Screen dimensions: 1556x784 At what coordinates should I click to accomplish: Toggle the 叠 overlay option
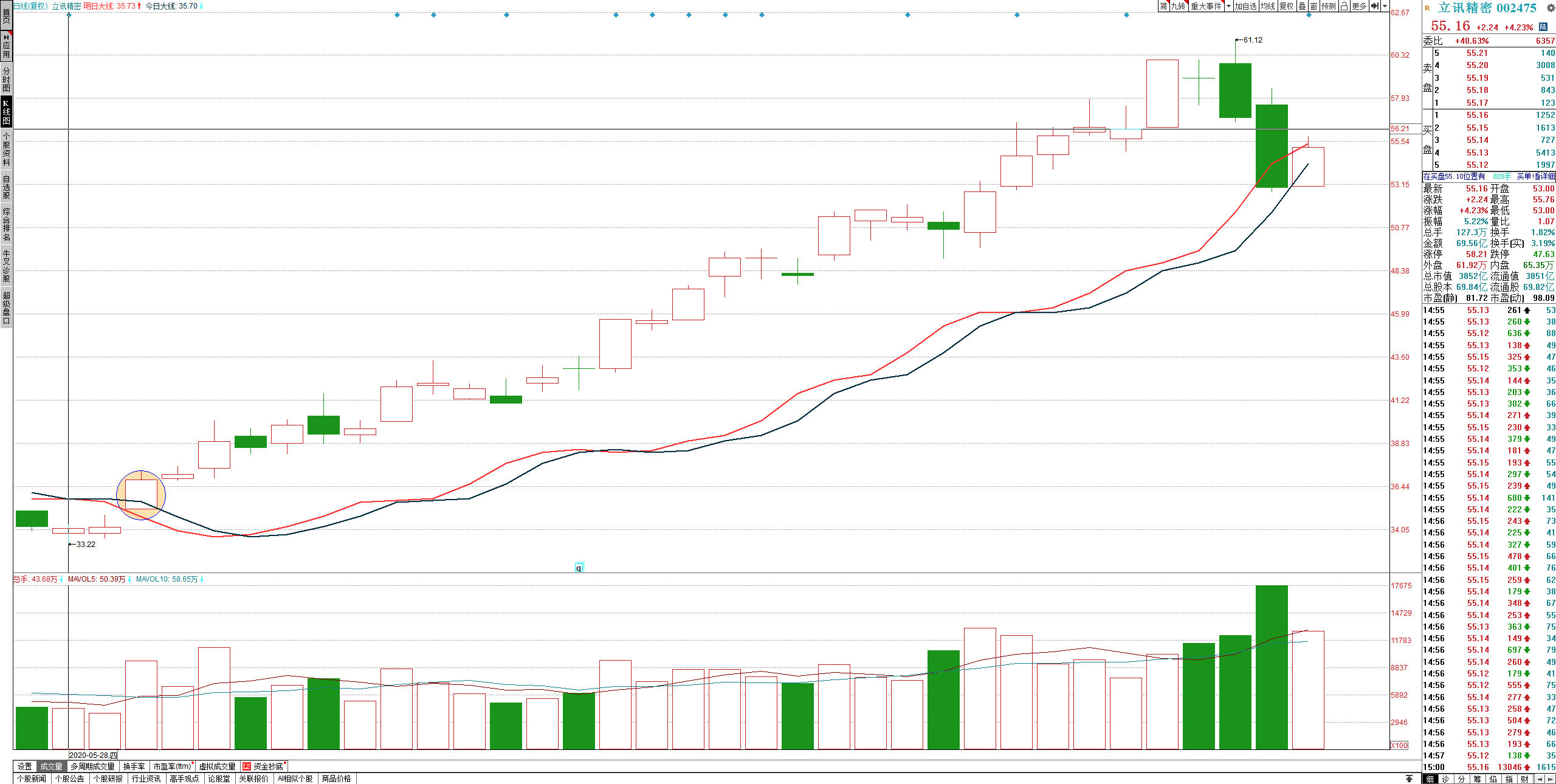[1302, 6]
